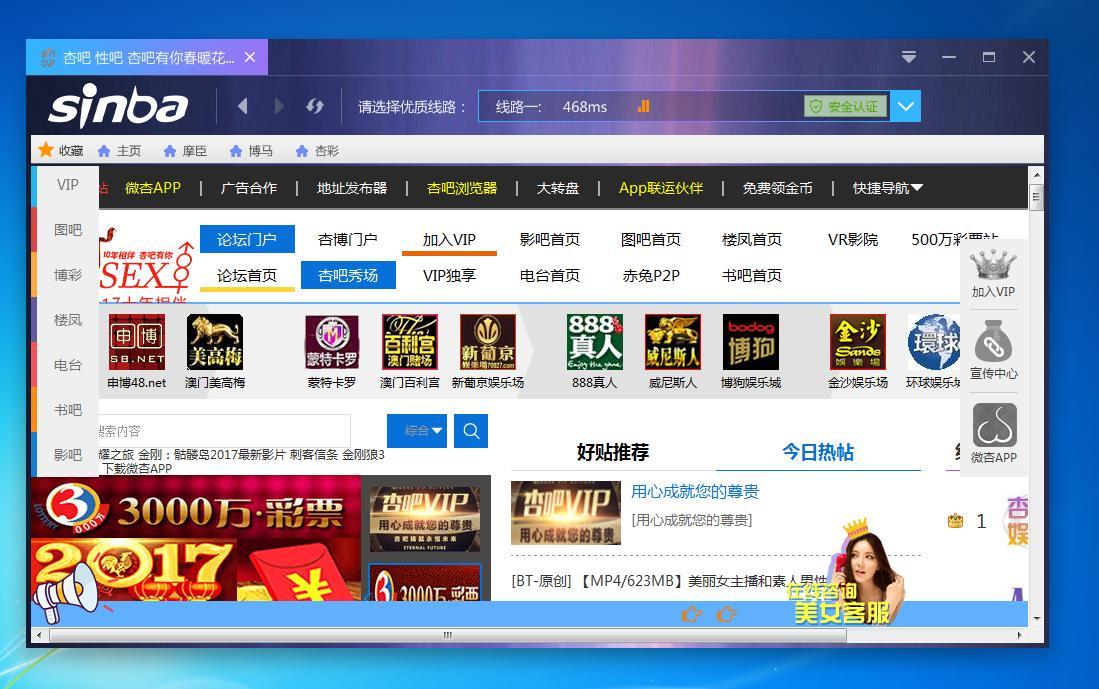
Task: Click the 澳门百利宫 icon
Action: [409, 342]
